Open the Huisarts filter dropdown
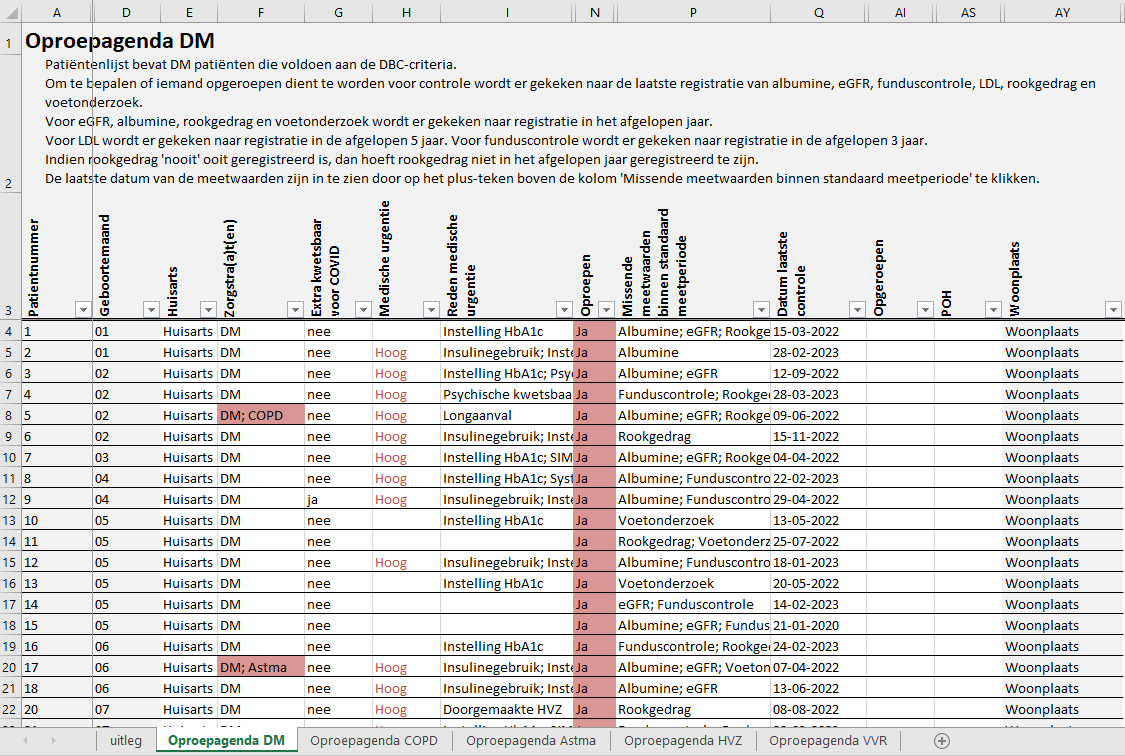The width and height of the screenshot is (1125, 756). 208,310
